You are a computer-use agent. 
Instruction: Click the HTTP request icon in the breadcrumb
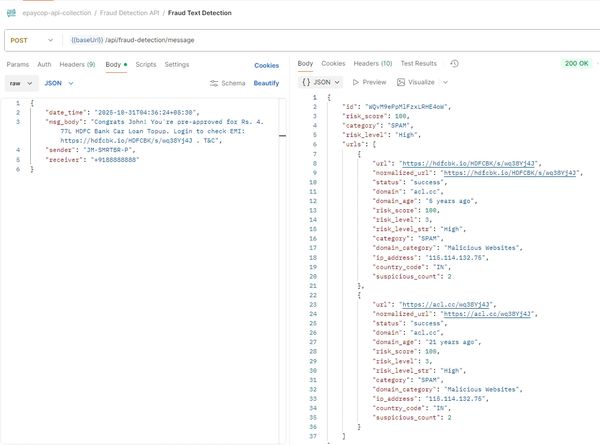coord(14,11)
